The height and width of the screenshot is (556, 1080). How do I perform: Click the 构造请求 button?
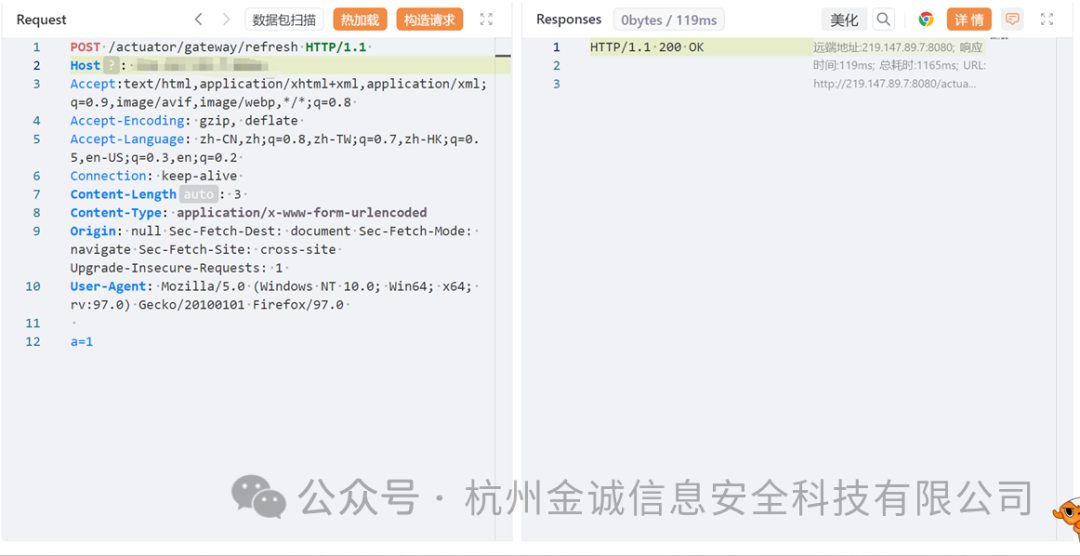pos(430,19)
